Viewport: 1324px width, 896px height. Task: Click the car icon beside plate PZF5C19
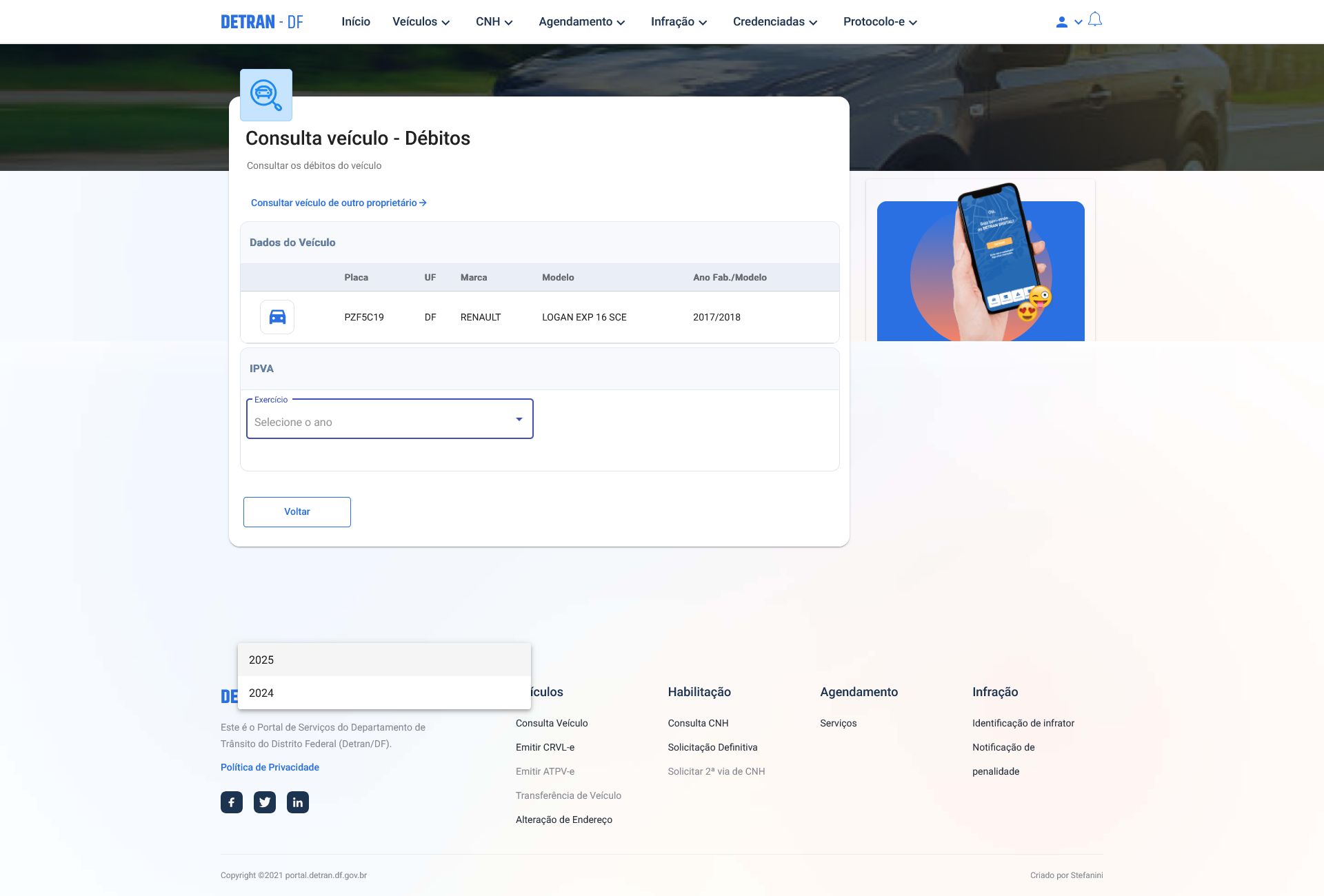click(x=277, y=317)
